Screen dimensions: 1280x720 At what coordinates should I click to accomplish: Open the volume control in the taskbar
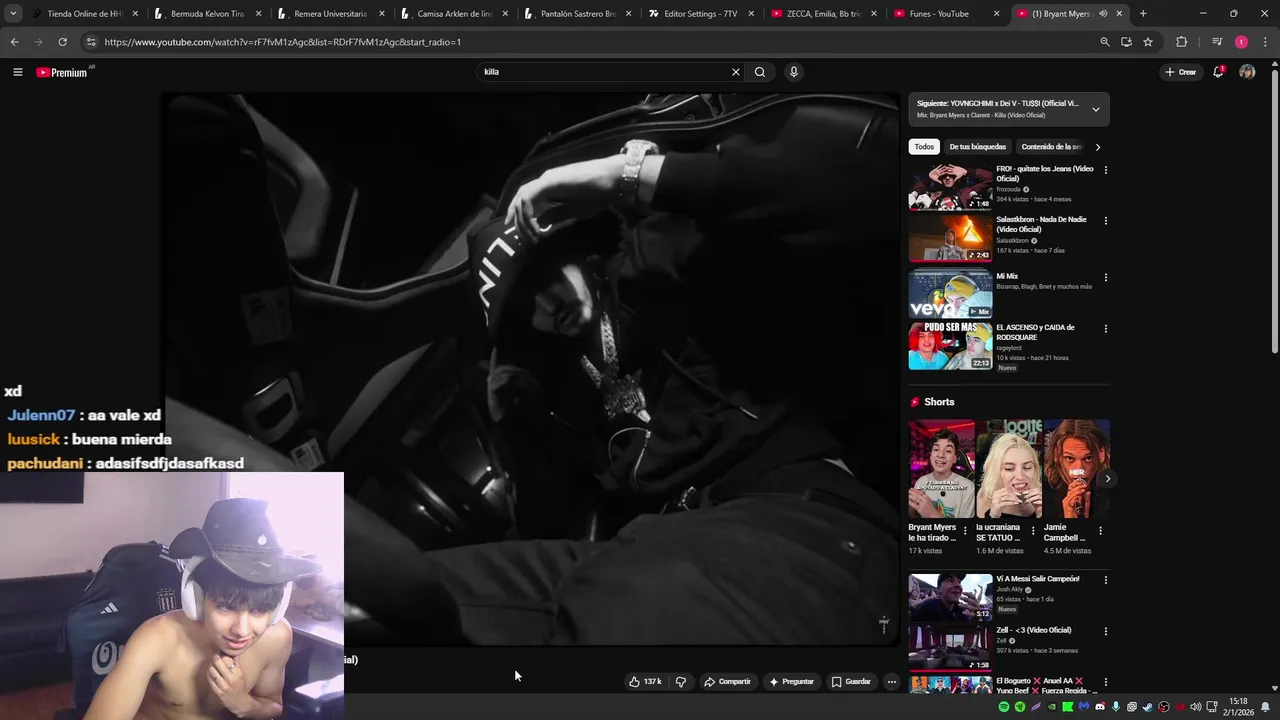(x=1196, y=707)
